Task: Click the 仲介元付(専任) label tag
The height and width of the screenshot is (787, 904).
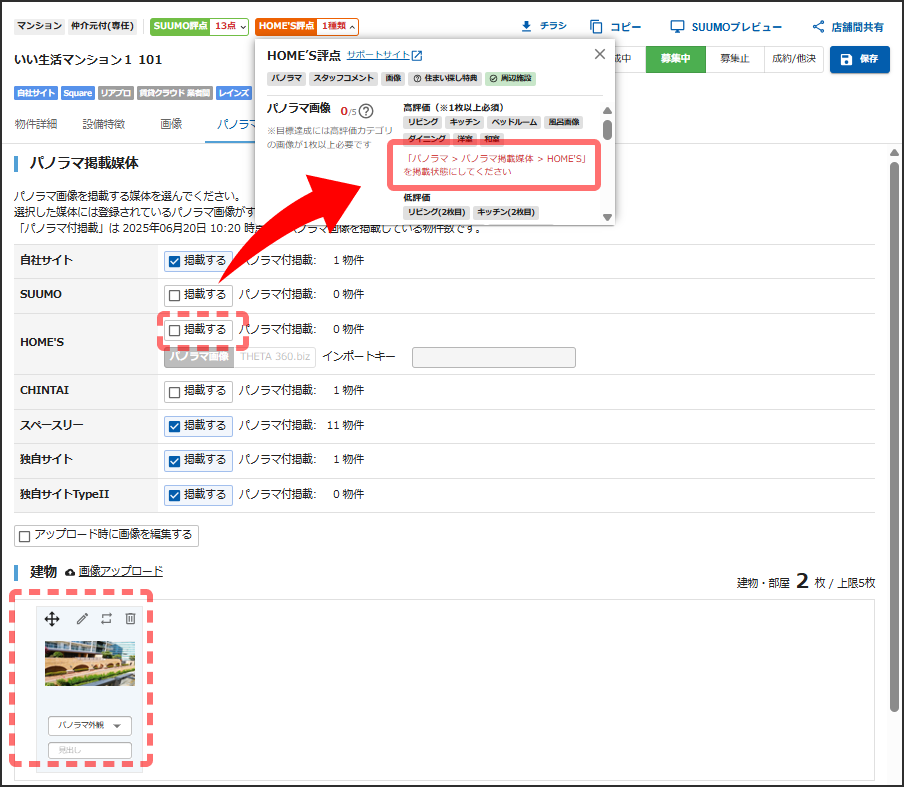Action: (102, 27)
